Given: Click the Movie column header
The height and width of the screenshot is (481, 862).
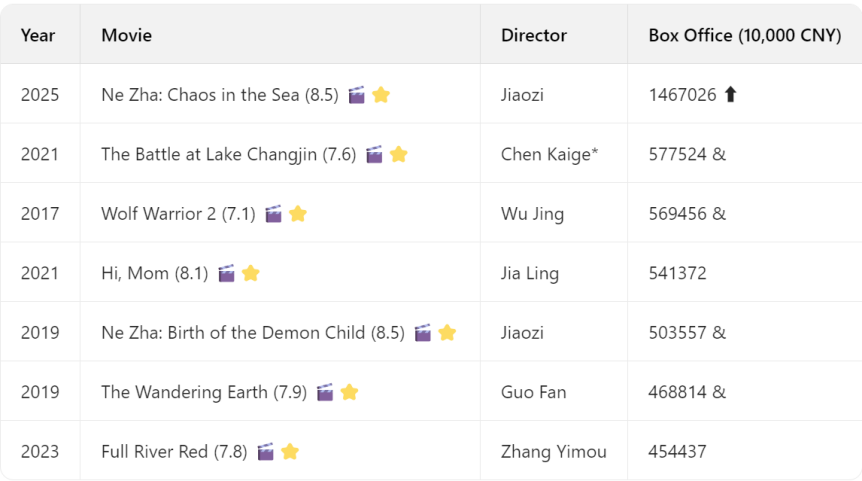Looking at the screenshot, I should pyautogui.click(x=127, y=35).
